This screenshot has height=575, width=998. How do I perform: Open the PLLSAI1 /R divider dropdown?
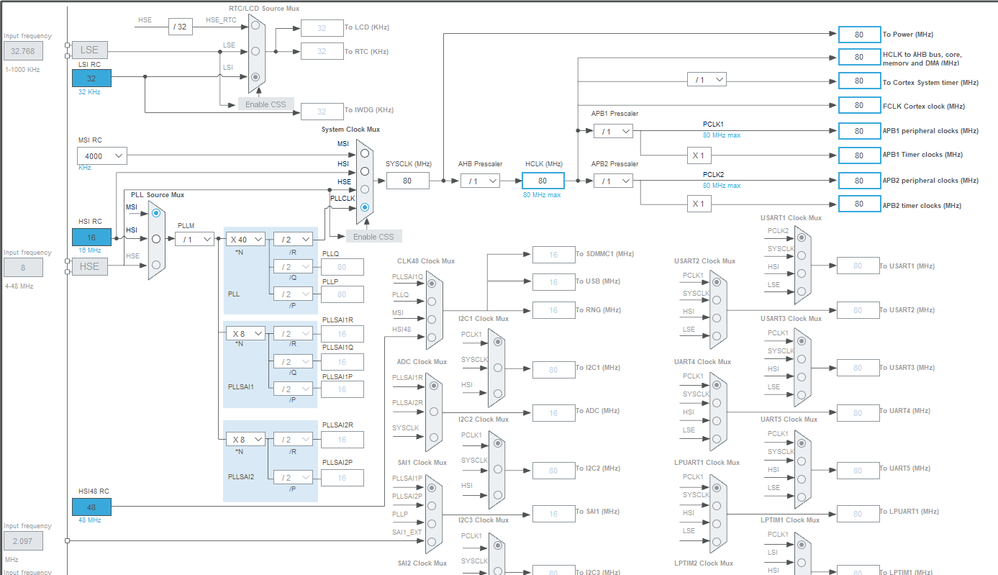pyautogui.click(x=293, y=334)
